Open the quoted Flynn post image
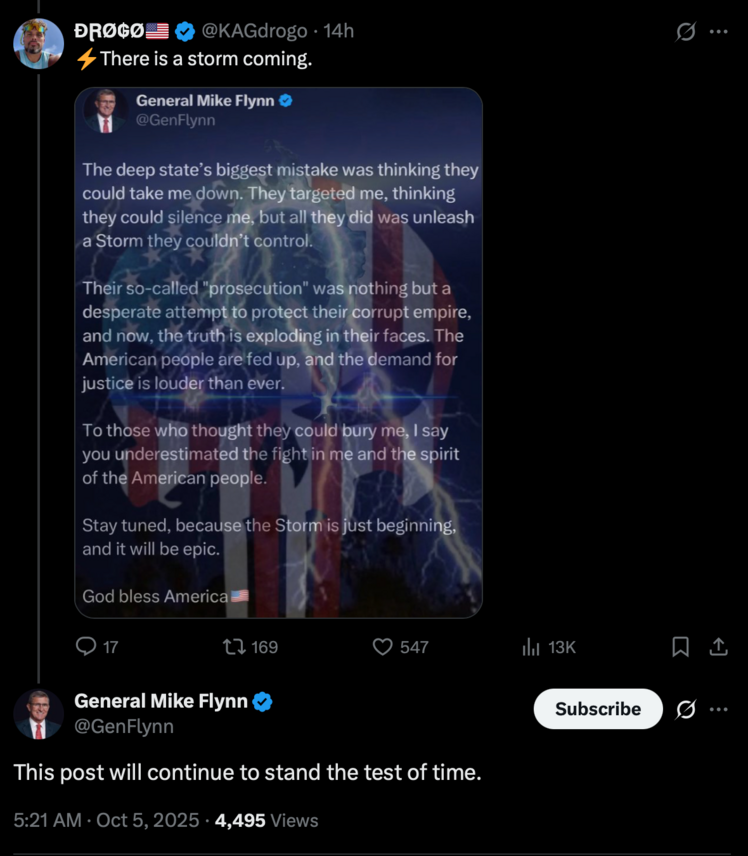Viewport: 748px width, 856px height. pyautogui.click(x=278, y=352)
